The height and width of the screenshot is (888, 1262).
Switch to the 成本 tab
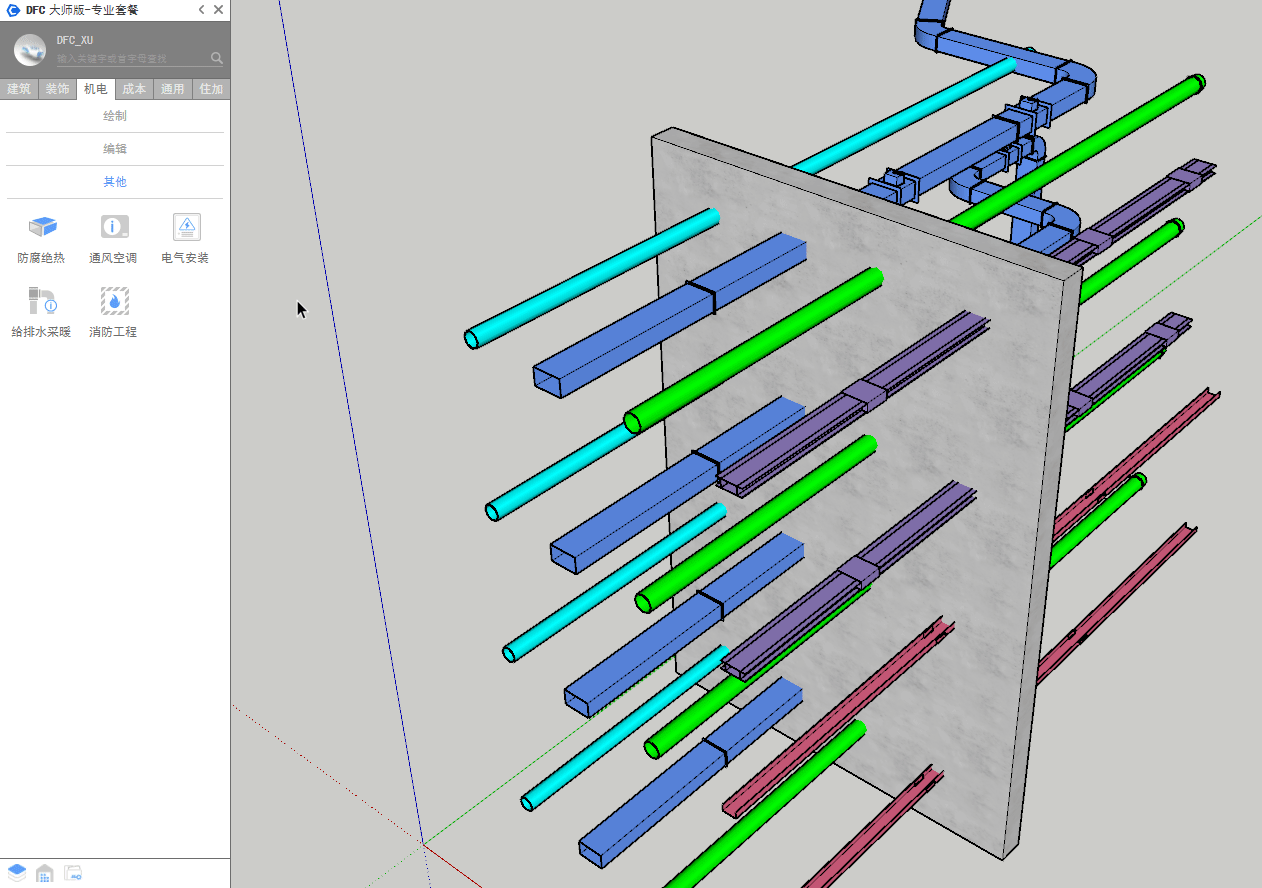tap(134, 89)
